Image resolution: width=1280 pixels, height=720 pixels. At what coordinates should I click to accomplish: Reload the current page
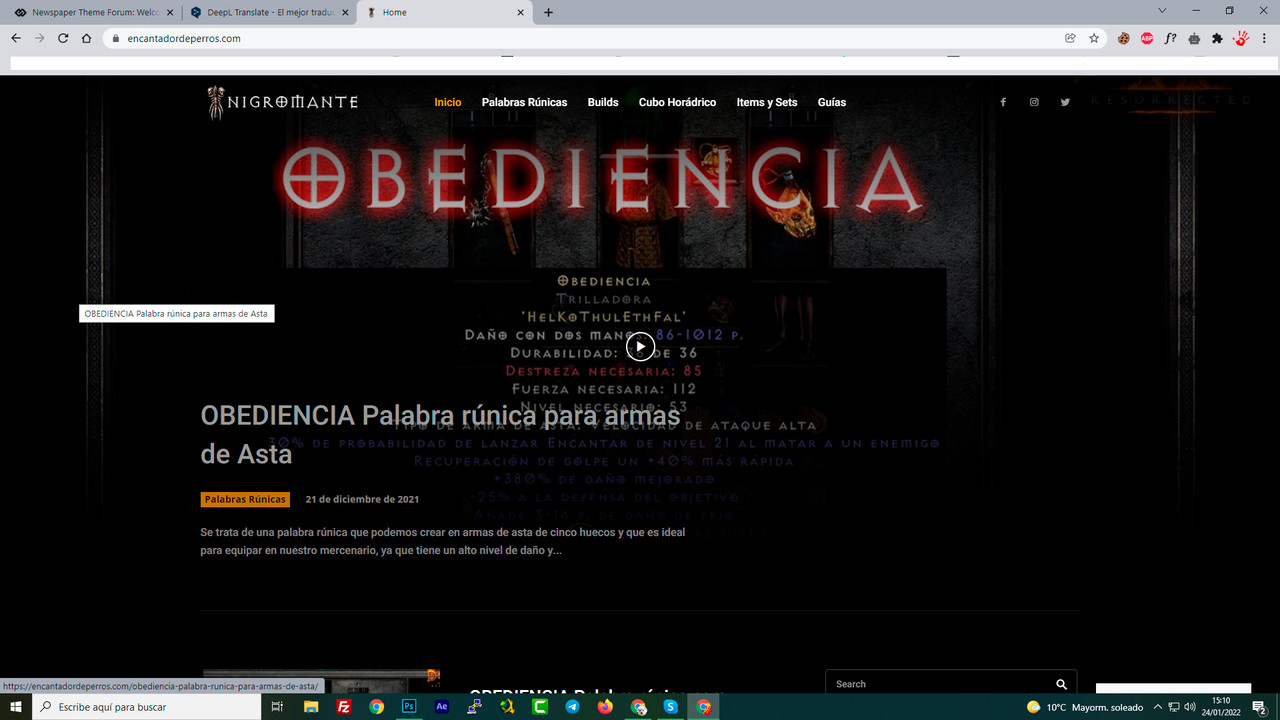coord(63,38)
